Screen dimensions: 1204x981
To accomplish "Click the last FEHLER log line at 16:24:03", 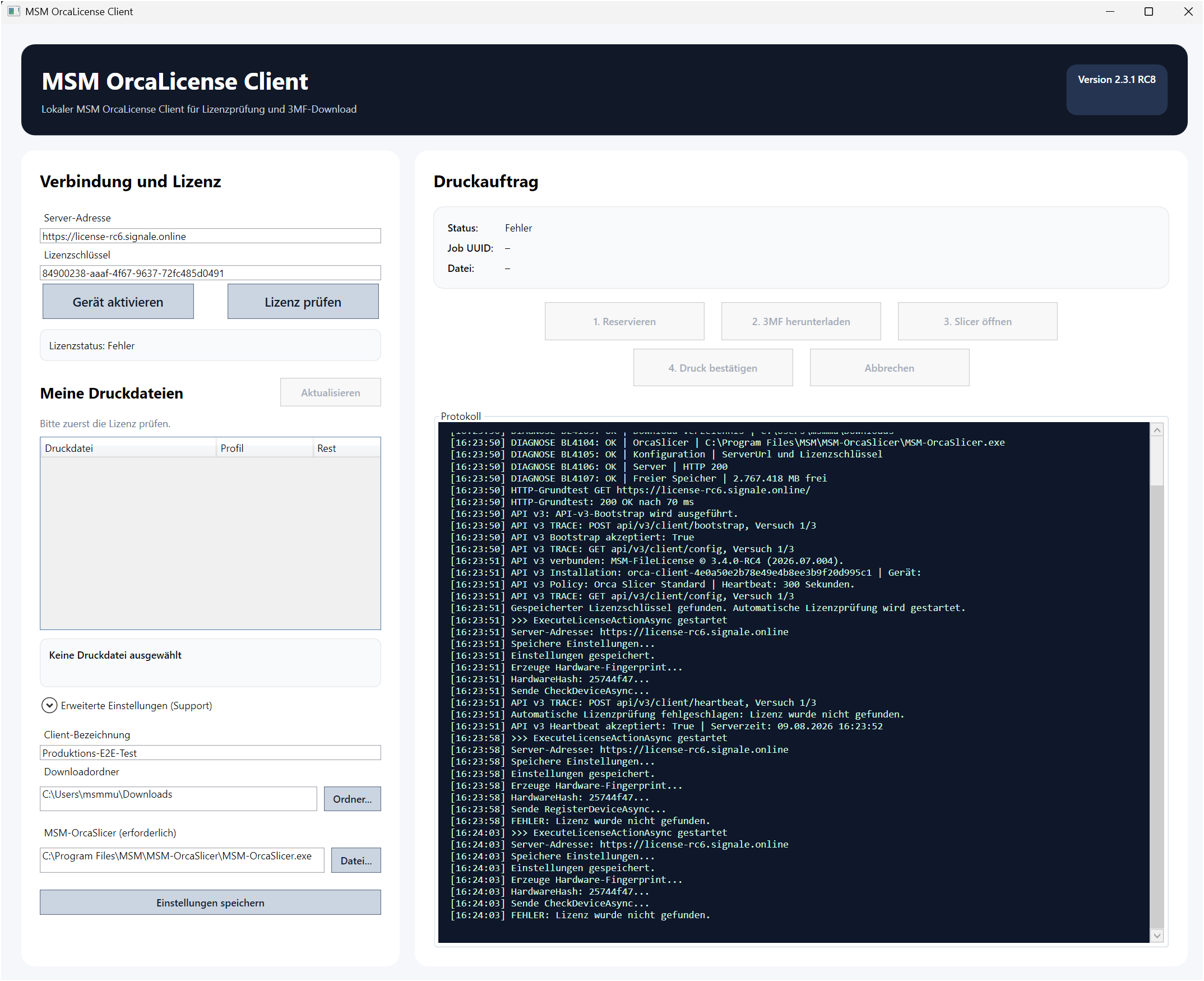I will click(x=580, y=915).
